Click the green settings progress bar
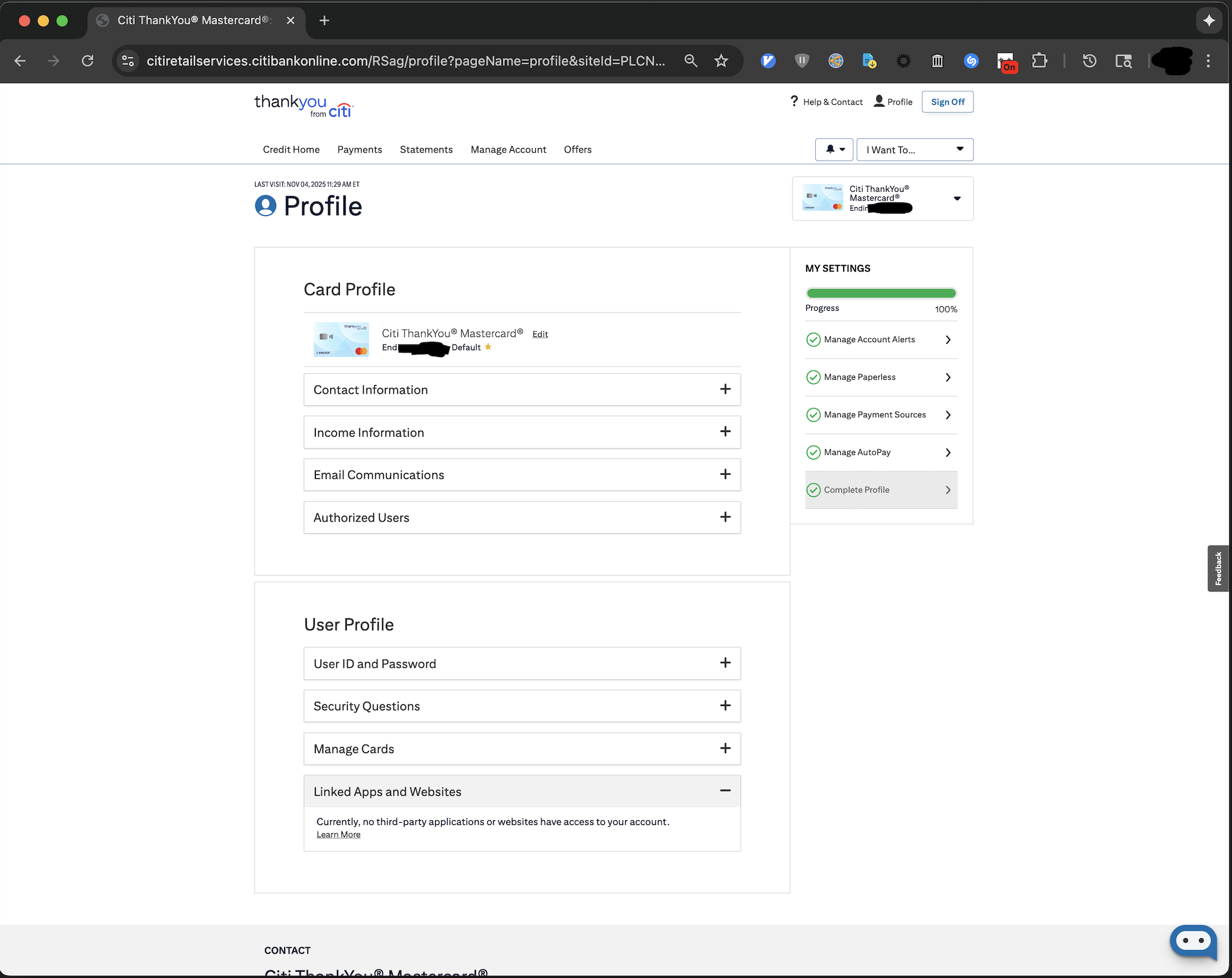Image resolution: width=1232 pixels, height=978 pixels. 881,294
